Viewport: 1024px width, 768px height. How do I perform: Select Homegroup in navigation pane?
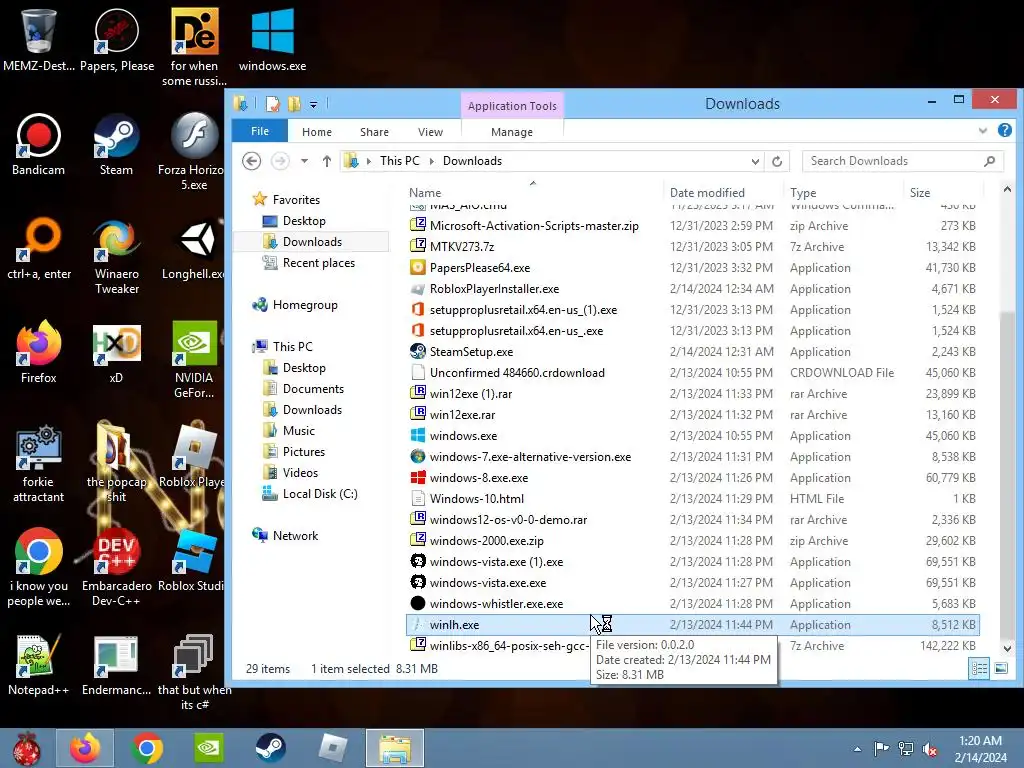[295, 305]
